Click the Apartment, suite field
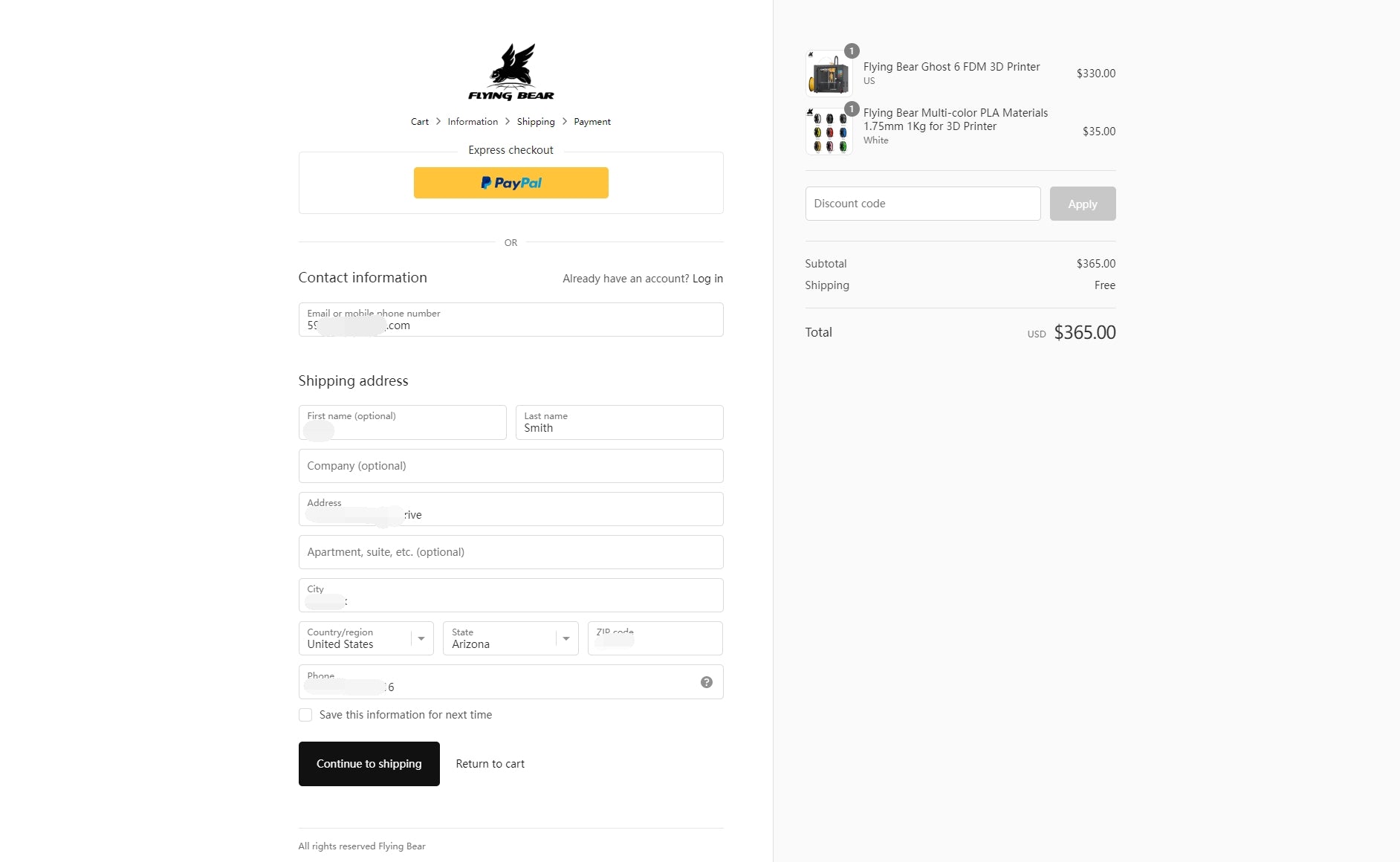This screenshot has width=1400, height=862. (x=511, y=552)
